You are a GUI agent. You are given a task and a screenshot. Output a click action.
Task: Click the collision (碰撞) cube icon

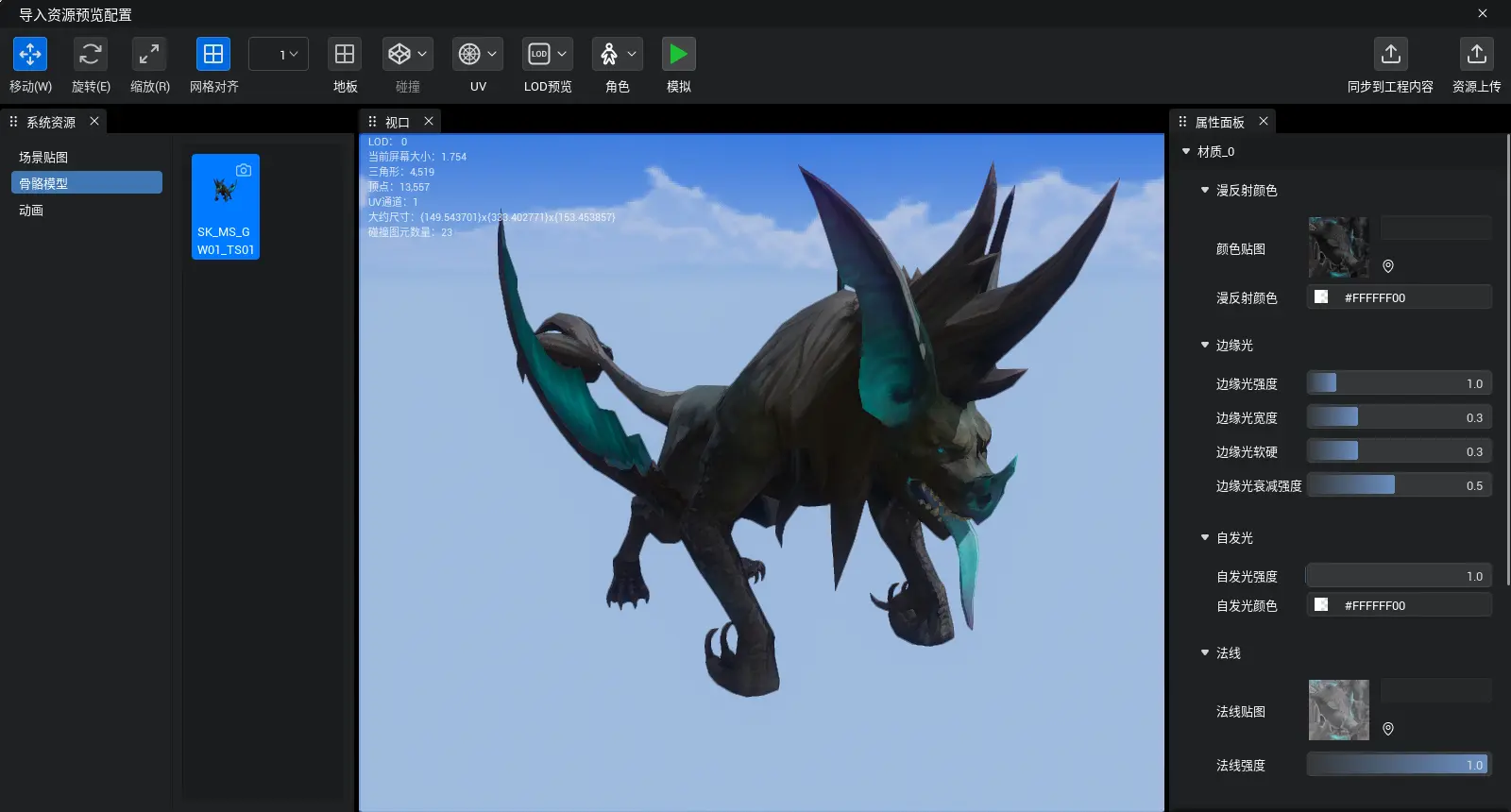pos(399,54)
